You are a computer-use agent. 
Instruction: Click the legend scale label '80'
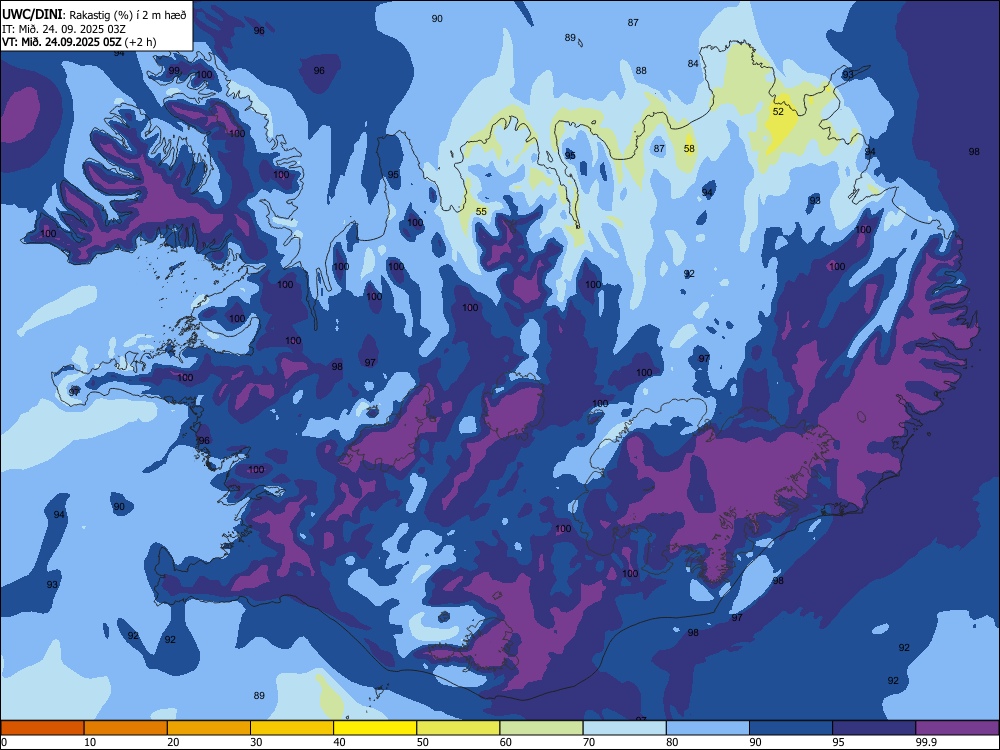coord(672,742)
